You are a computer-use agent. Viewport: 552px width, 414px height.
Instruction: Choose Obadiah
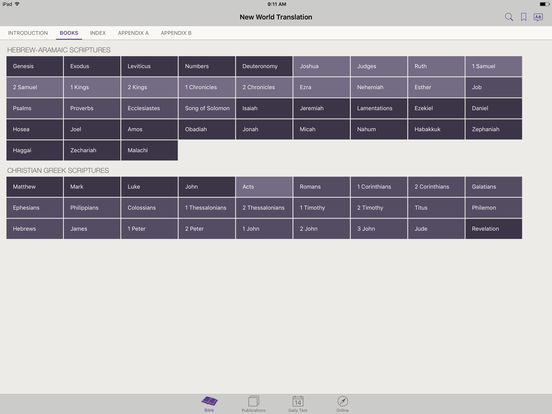tap(207, 129)
